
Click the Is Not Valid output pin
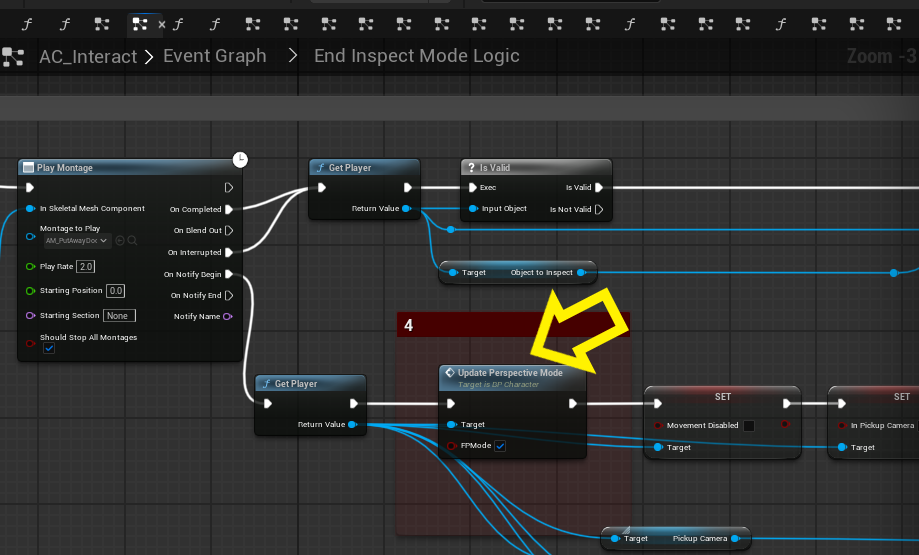(x=599, y=209)
